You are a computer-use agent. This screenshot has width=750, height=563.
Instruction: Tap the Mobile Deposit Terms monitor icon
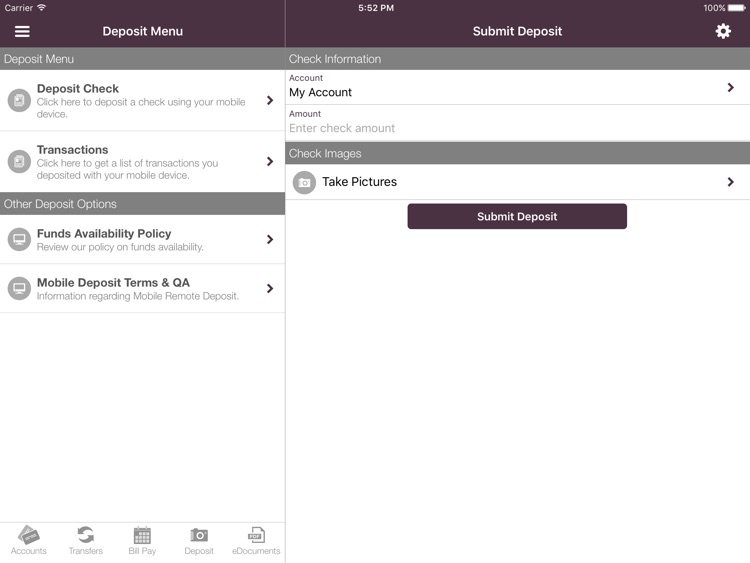19,288
